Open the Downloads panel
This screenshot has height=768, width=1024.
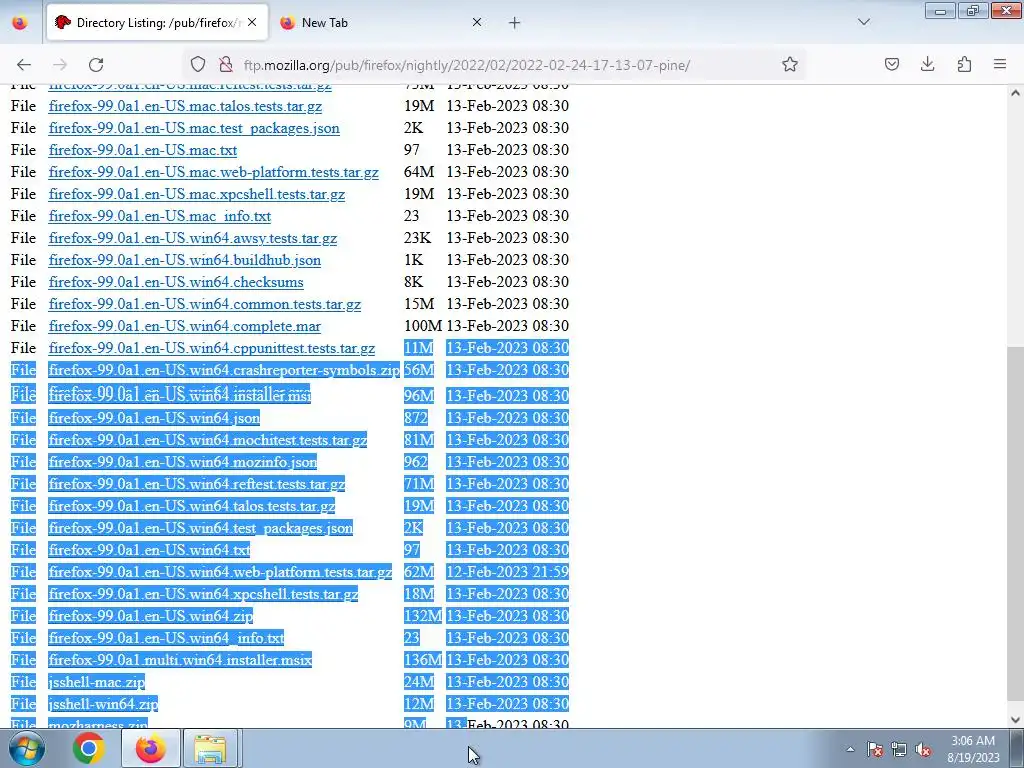click(x=927, y=64)
